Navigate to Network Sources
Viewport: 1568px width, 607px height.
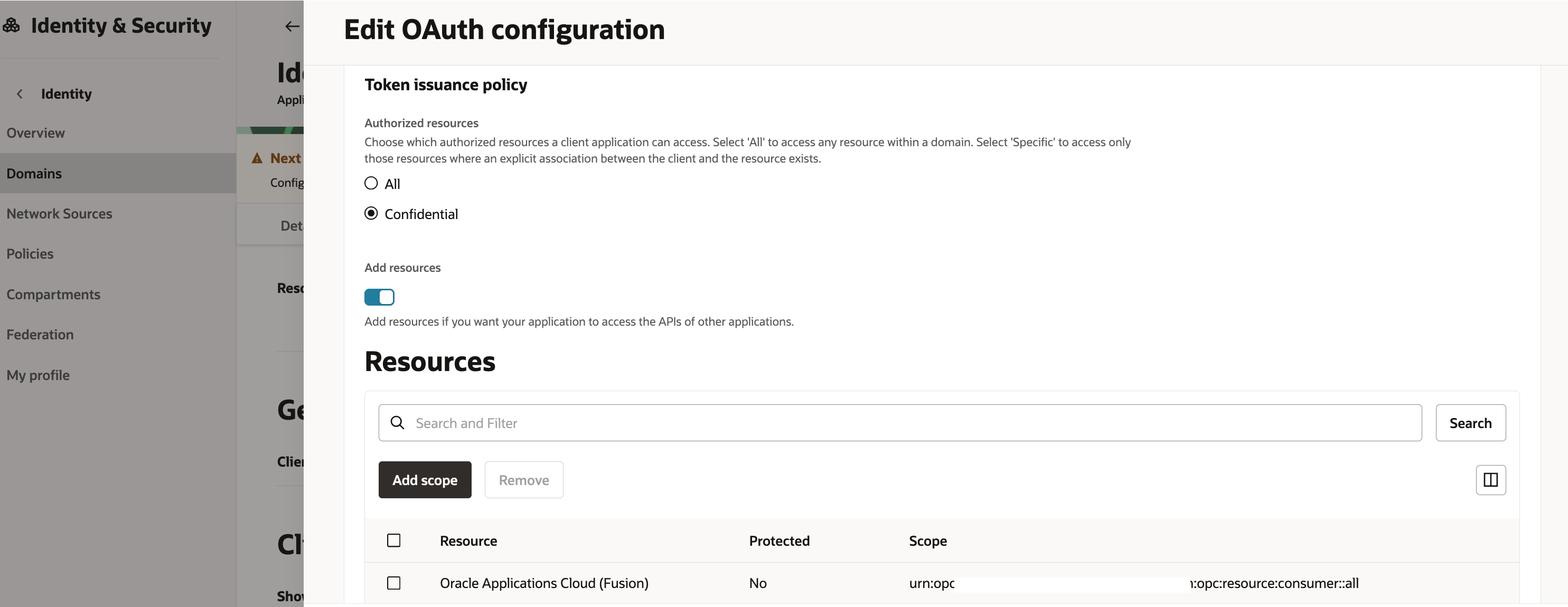click(x=59, y=213)
